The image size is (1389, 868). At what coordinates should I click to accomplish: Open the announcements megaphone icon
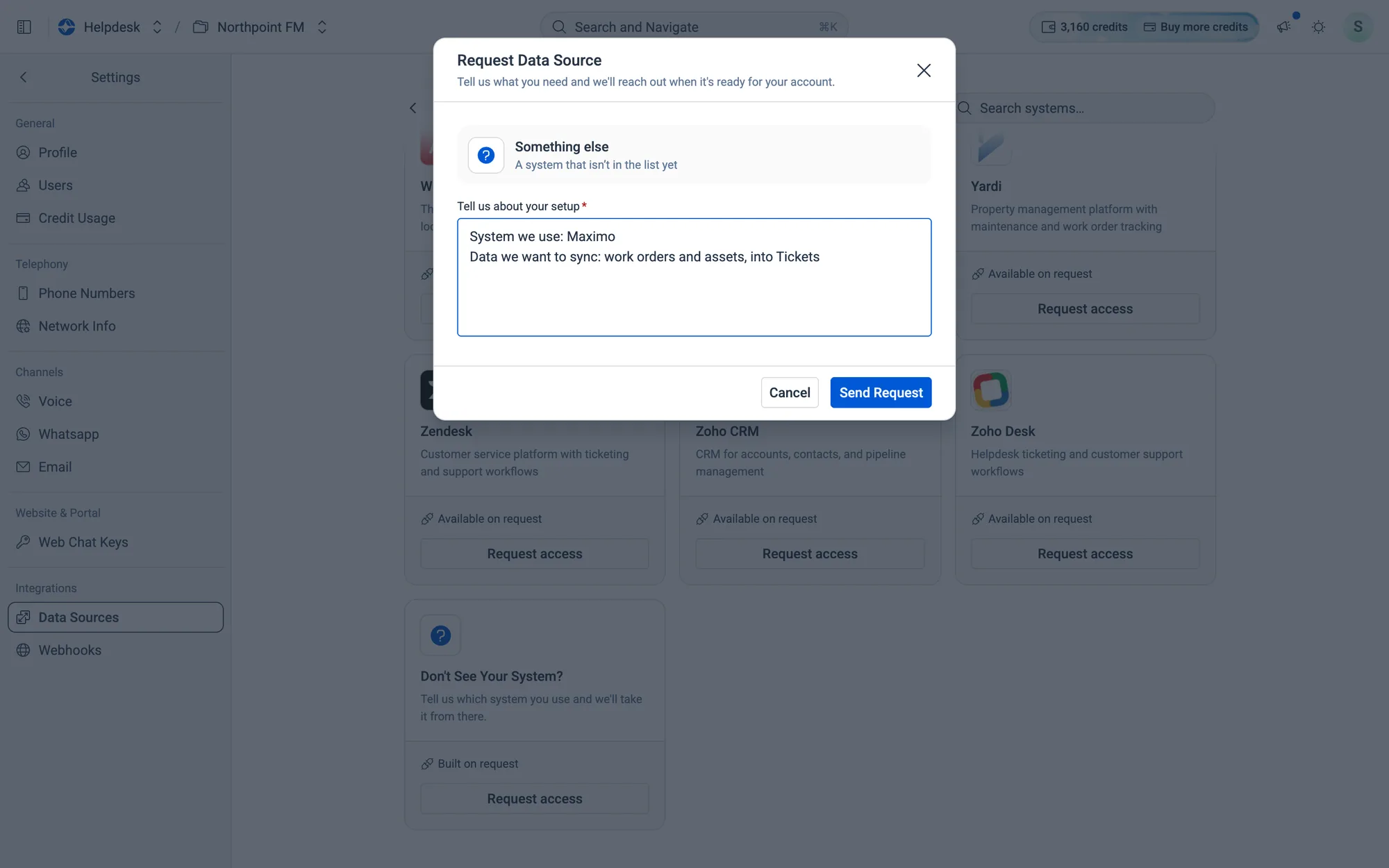1284,27
